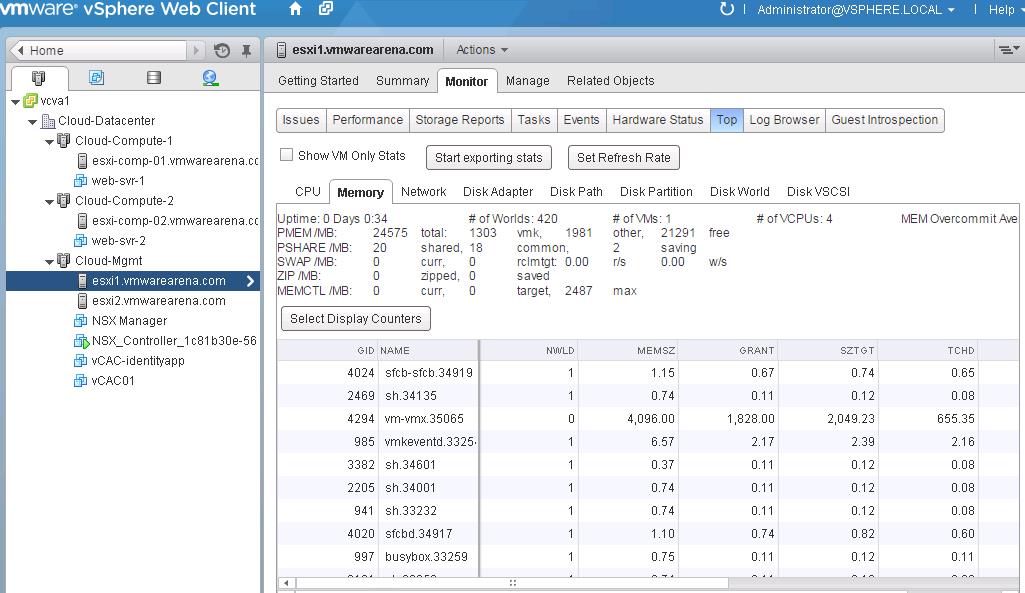This screenshot has width=1025, height=593.
Task: Open the Actions dropdown menu
Action: [482, 50]
